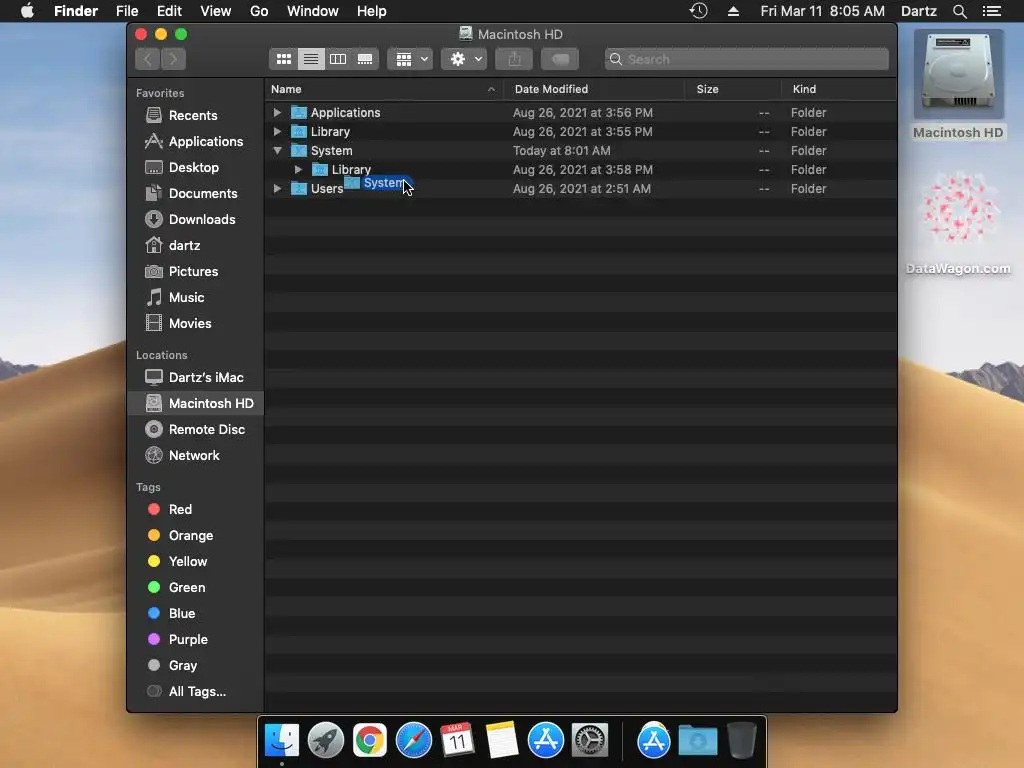This screenshot has width=1024, height=768.
Task: Click the Share toolbar button
Action: pyautogui.click(x=514, y=59)
